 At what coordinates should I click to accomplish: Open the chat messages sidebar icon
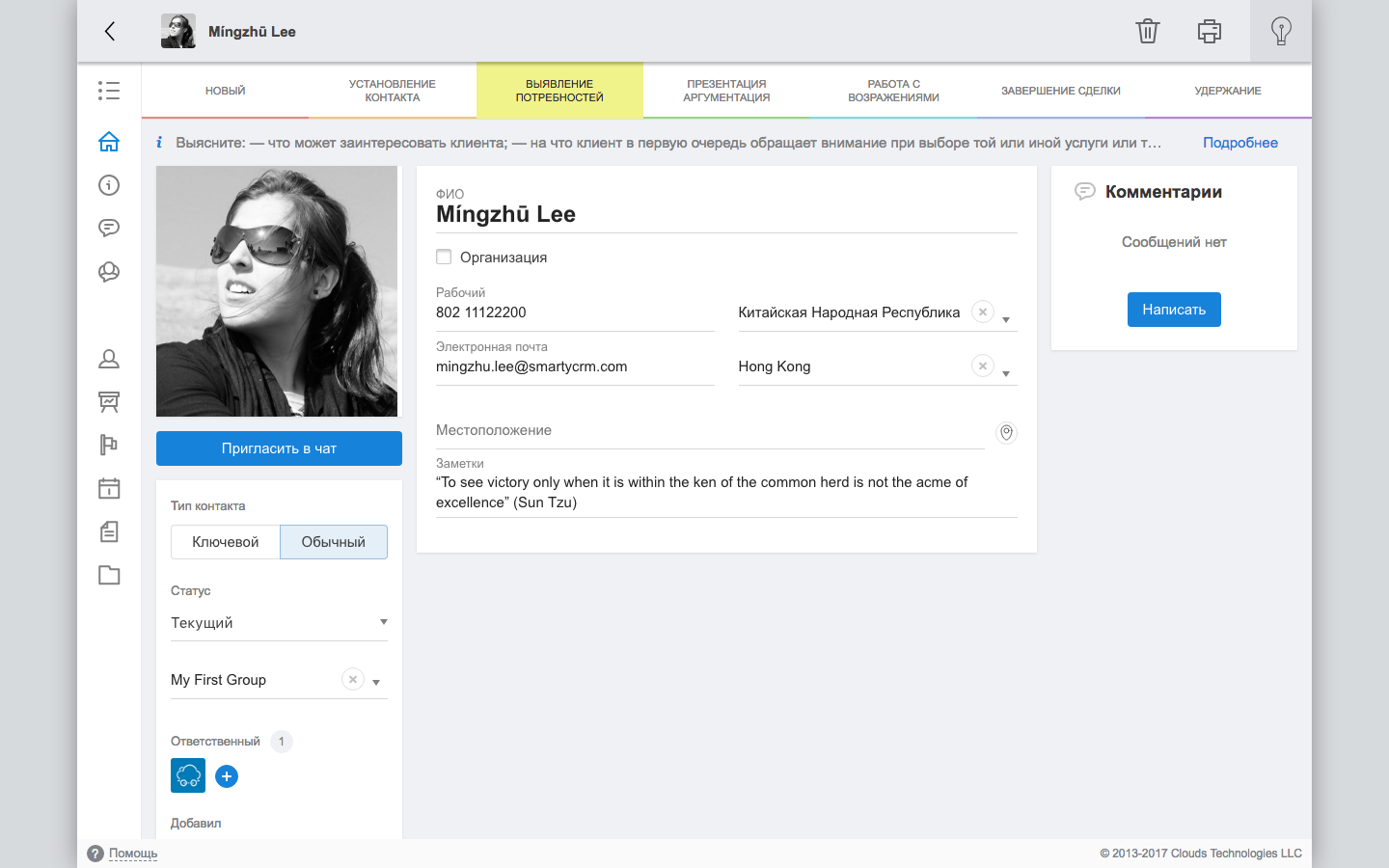click(x=109, y=228)
